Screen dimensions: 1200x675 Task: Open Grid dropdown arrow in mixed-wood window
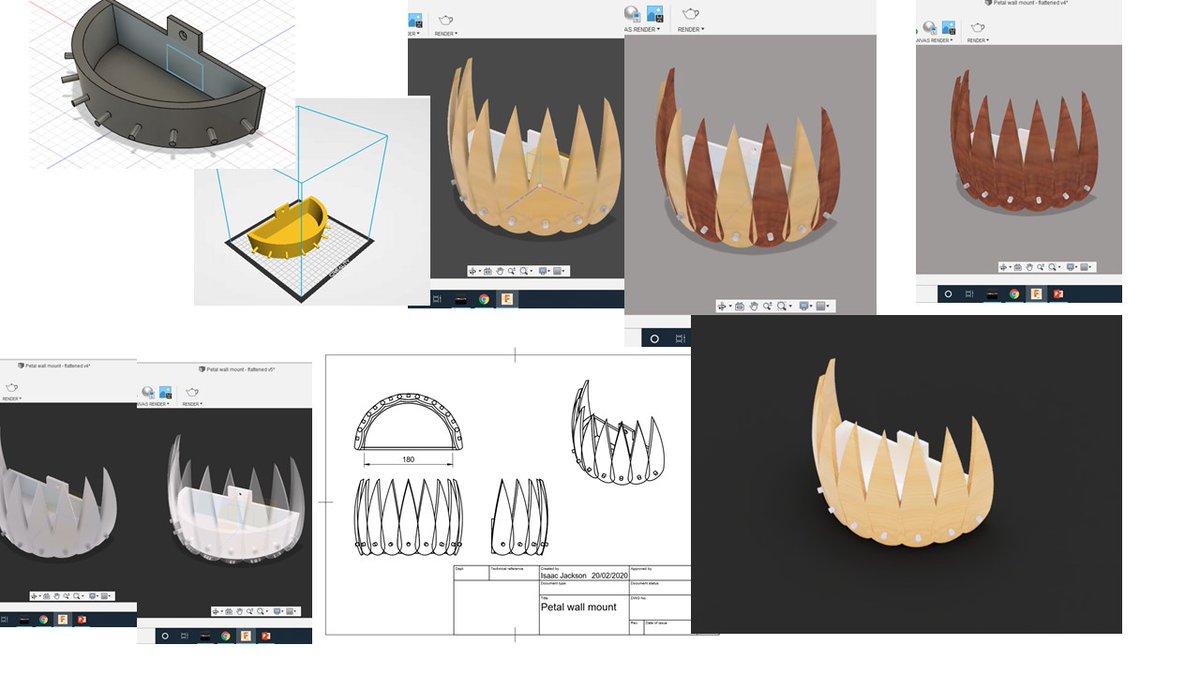click(x=828, y=306)
